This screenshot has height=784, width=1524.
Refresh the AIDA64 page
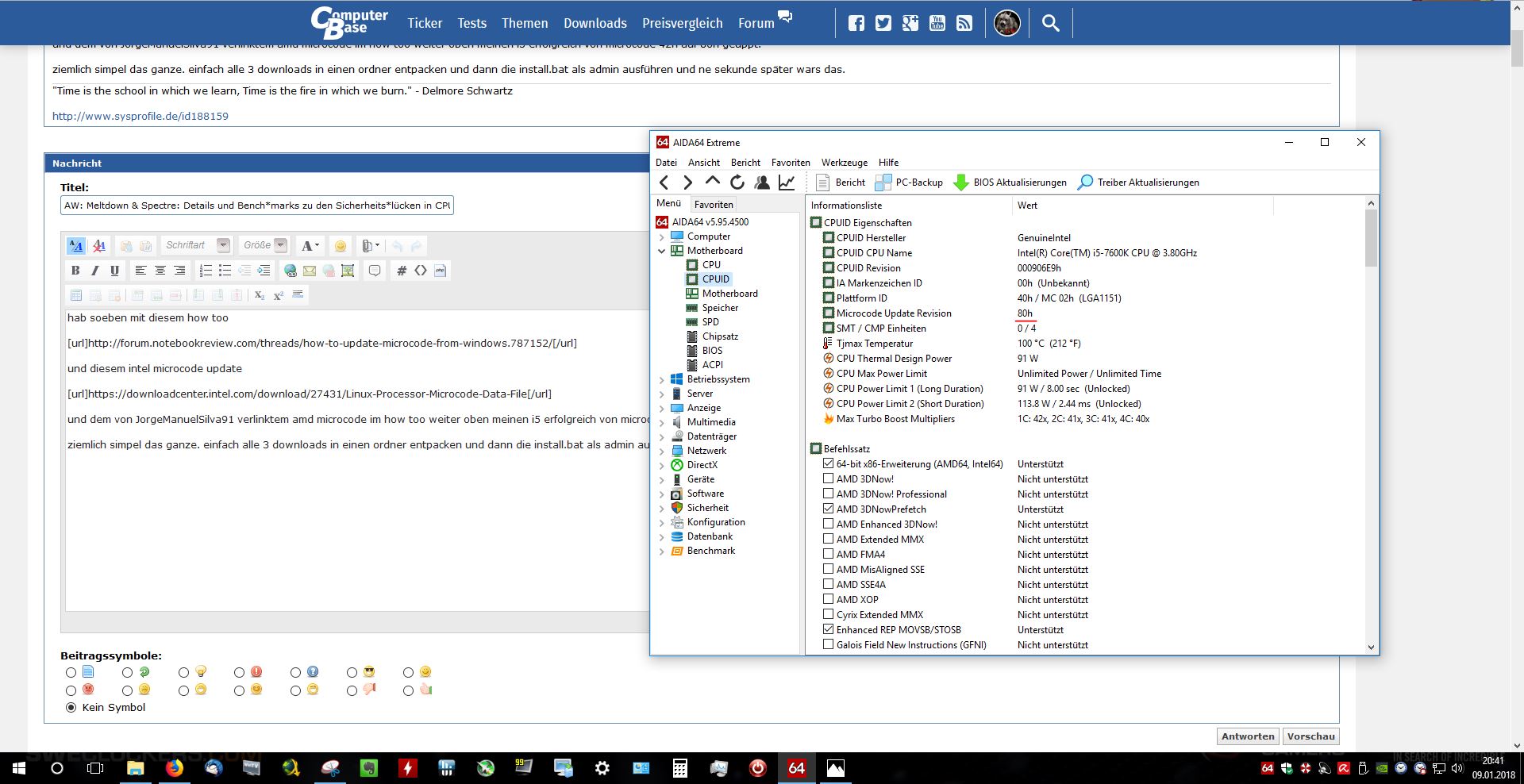(x=737, y=183)
